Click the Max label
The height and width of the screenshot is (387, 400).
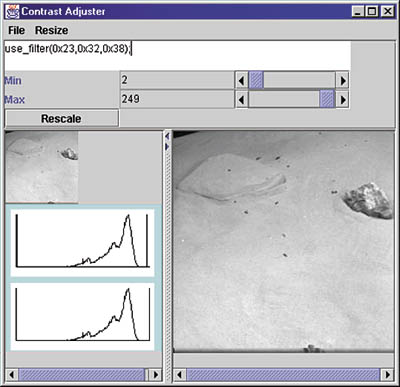15,100
